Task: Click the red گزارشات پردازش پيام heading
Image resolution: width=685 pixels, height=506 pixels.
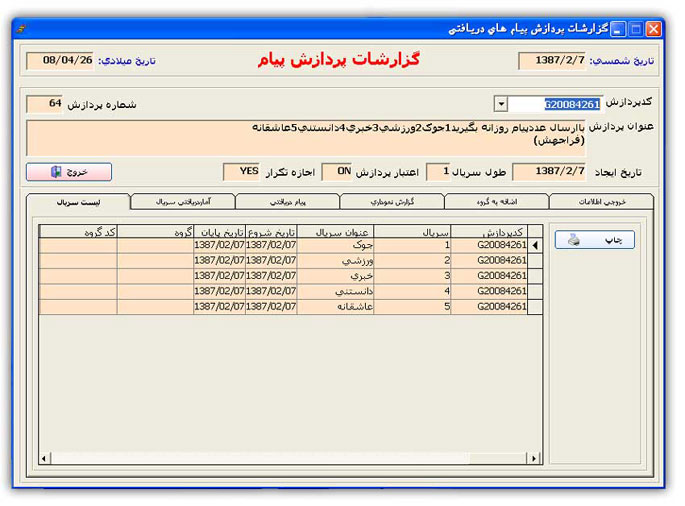Action: click(339, 59)
